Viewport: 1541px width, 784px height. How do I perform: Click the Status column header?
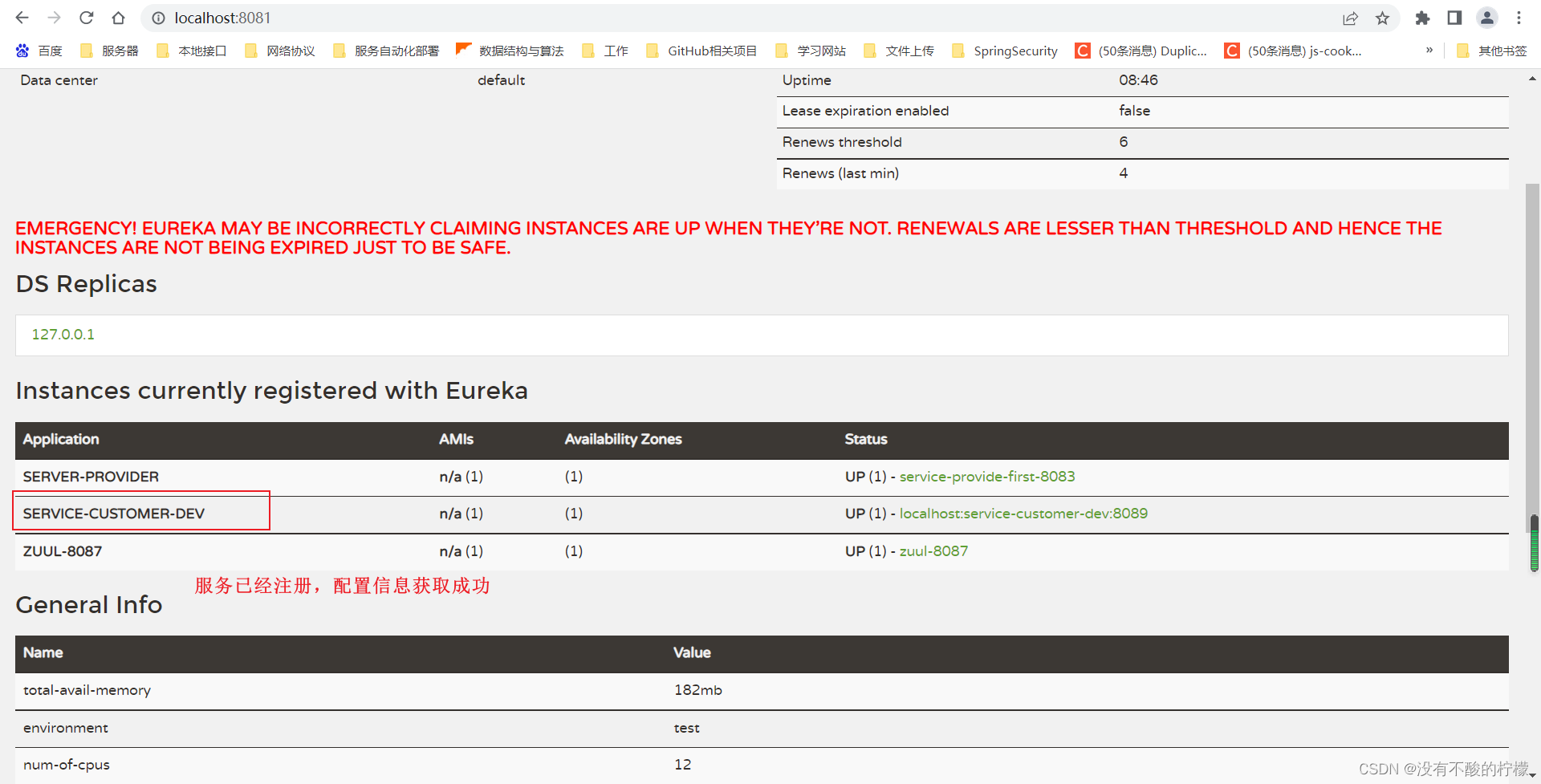pyautogui.click(x=866, y=439)
